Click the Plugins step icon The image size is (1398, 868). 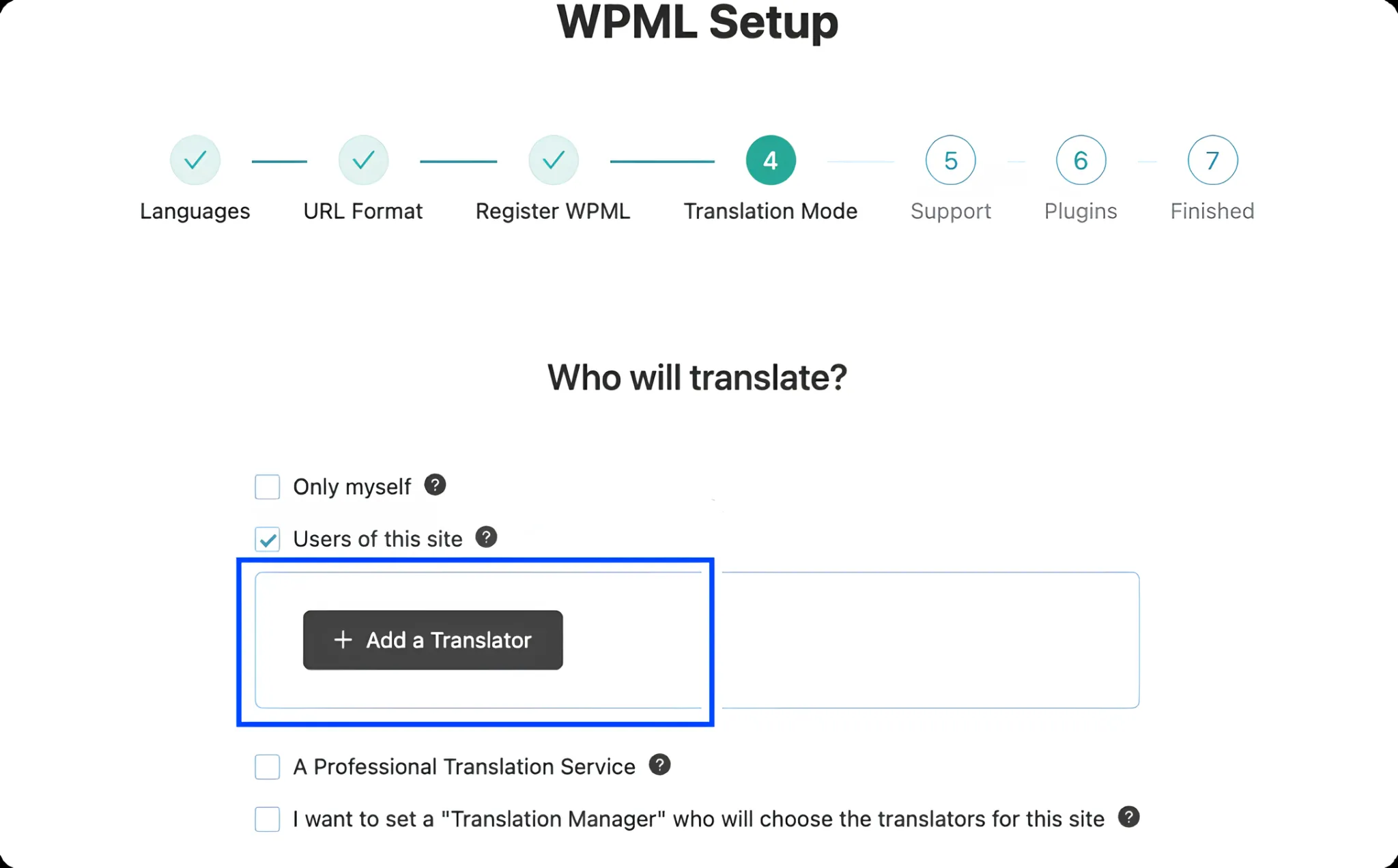coord(1080,159)
